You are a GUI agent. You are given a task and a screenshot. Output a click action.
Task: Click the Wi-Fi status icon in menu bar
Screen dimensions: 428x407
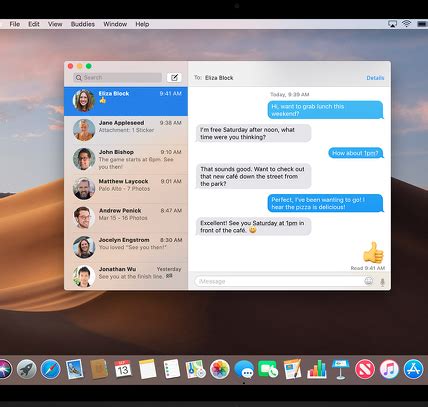pyautogui.click(x=406, y=24)
